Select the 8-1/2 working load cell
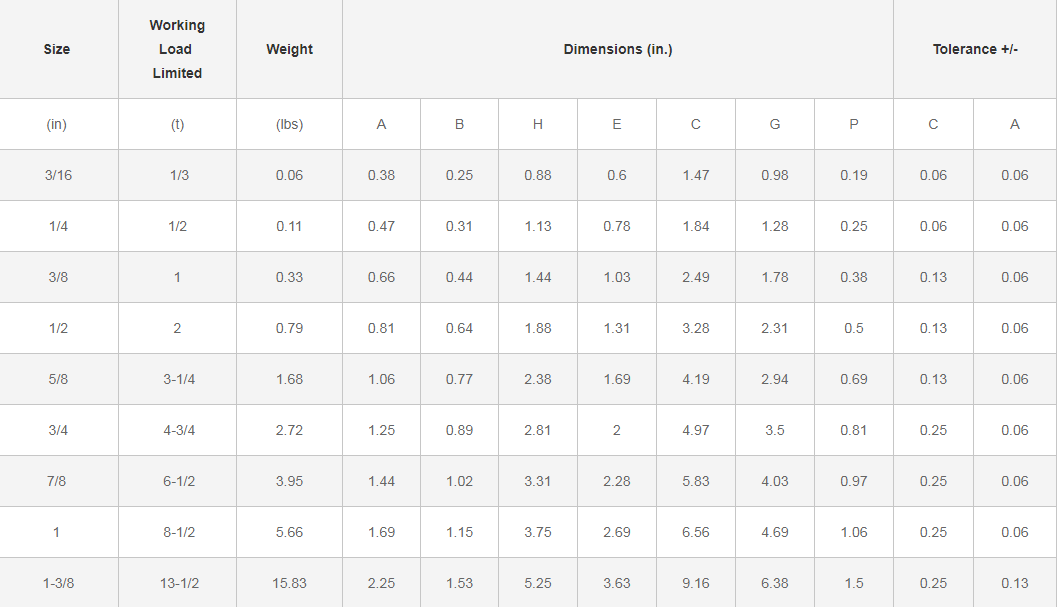1057x607 pixels. (177, 532)
